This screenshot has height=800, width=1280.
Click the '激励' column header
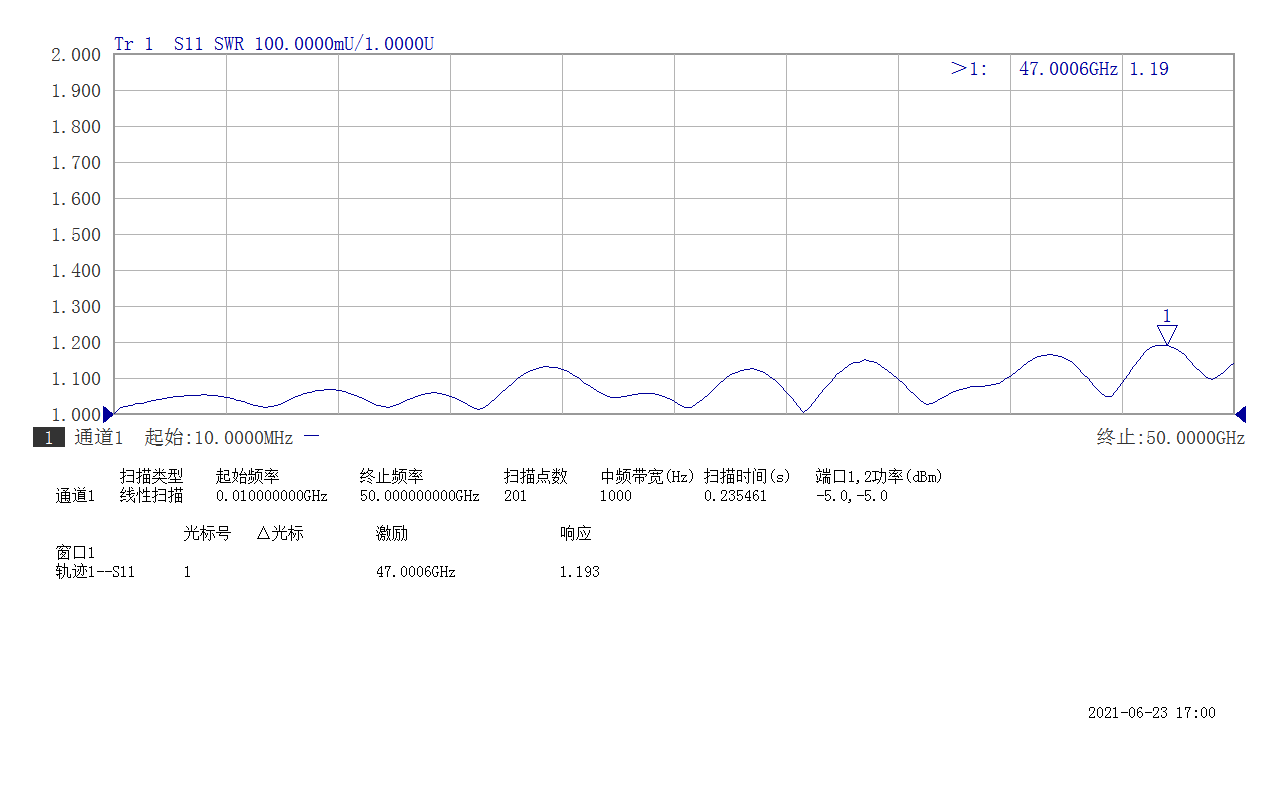coord(391,534)
